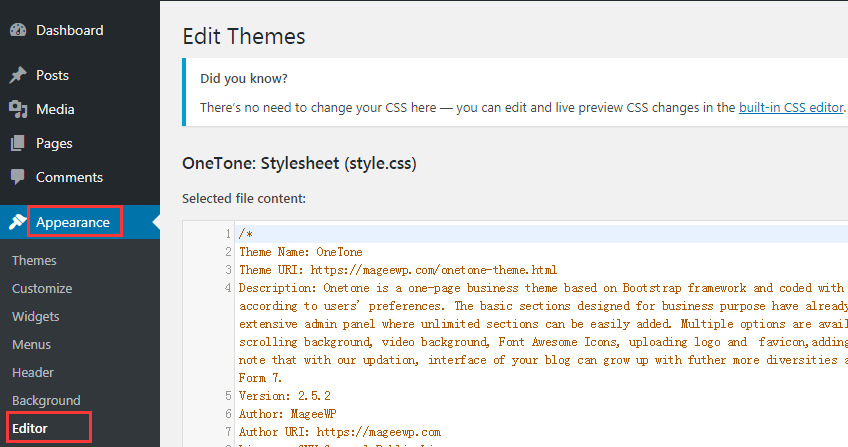
Task: Click the Media camera-music icon
Action: click(18, 109)
